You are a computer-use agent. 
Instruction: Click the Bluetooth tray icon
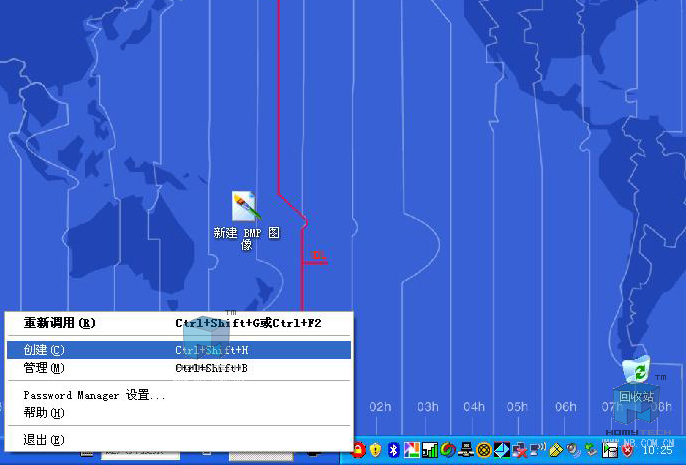(x=394, y=451)
